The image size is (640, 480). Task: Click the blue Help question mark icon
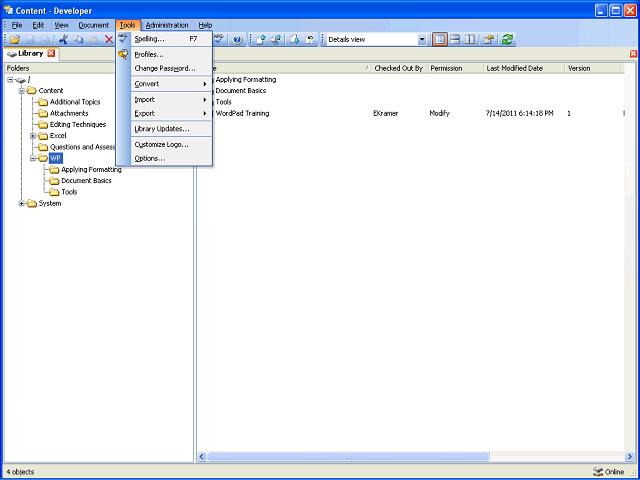(238, 40)
